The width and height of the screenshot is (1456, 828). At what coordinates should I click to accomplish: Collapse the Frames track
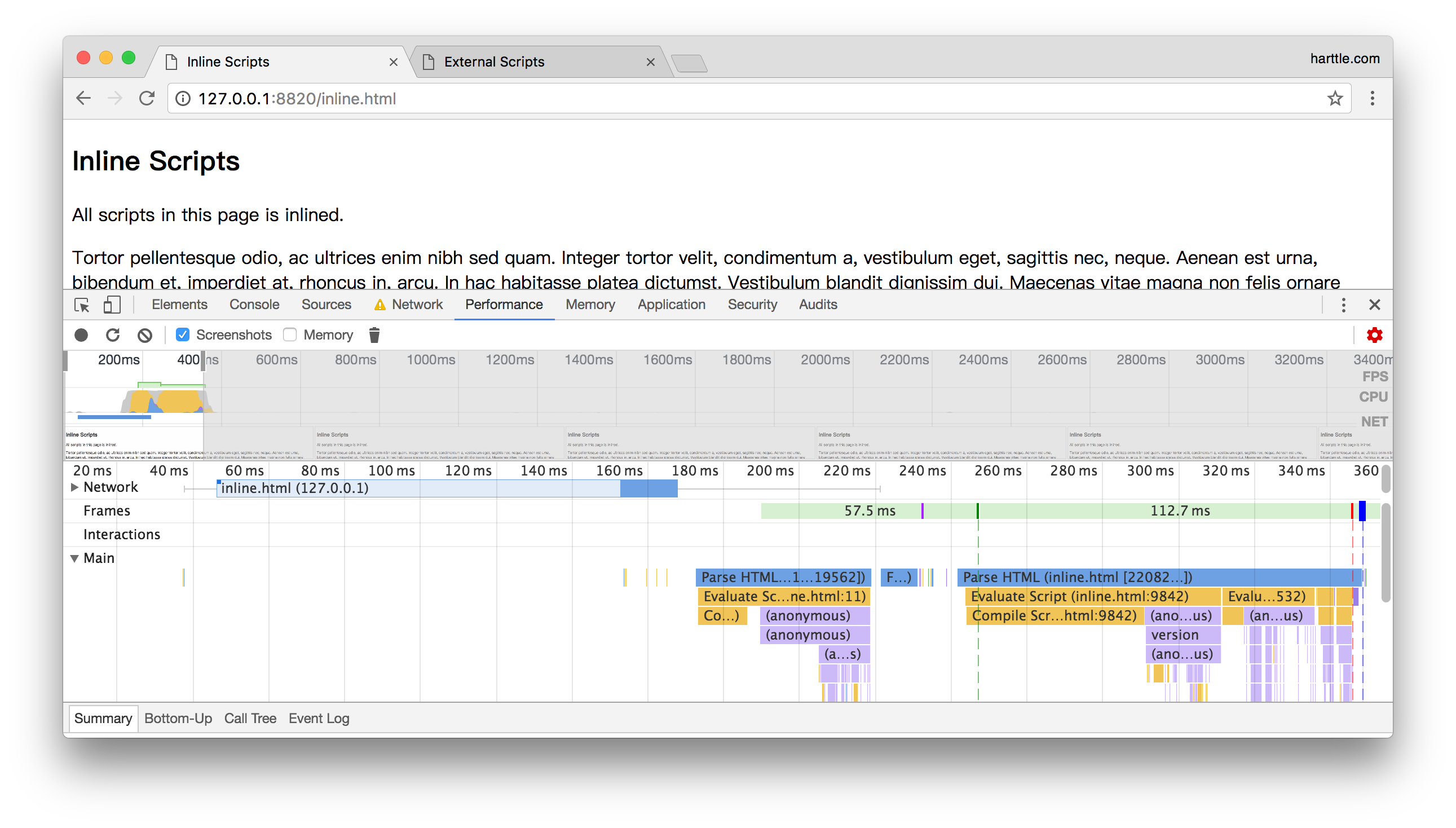pyautogui.click(x=107, y=510)
